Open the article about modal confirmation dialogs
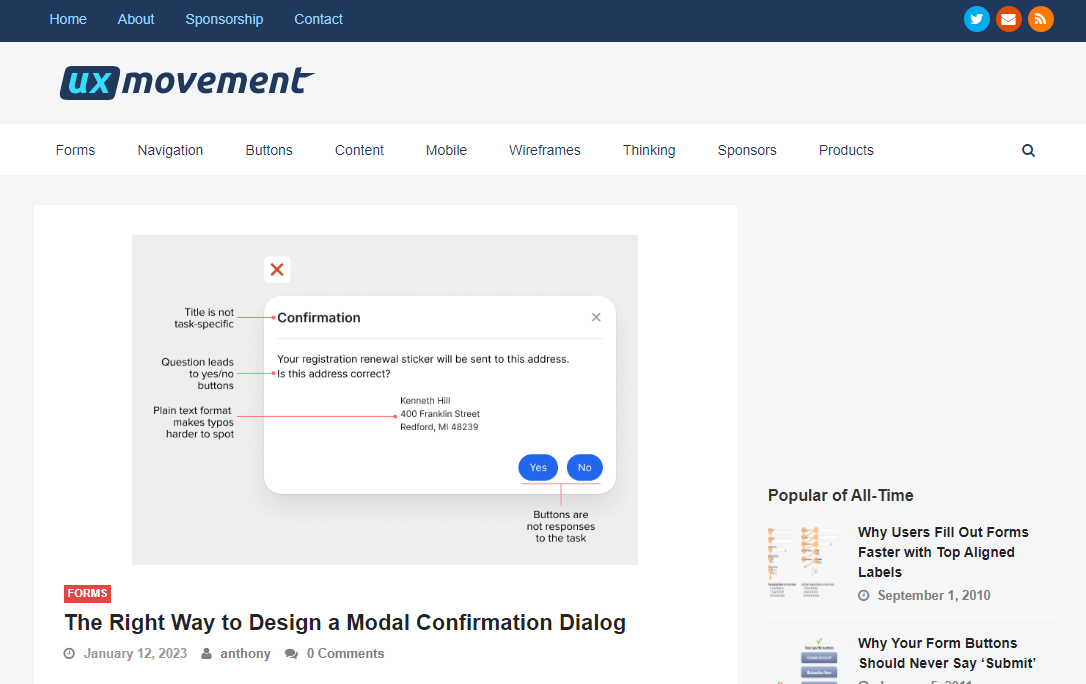1086x684 pixels. point(344,622)
